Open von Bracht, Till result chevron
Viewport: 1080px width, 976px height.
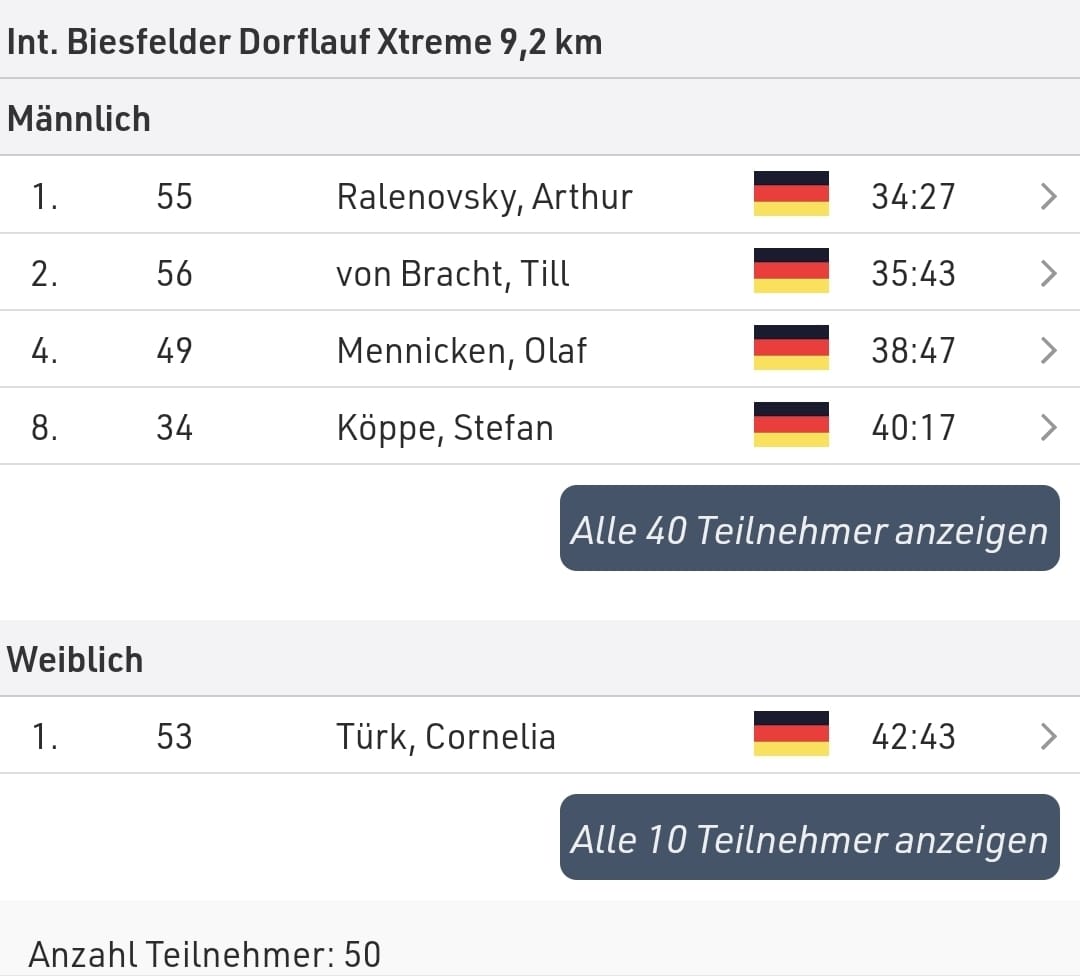click(x=1048, y=273)
